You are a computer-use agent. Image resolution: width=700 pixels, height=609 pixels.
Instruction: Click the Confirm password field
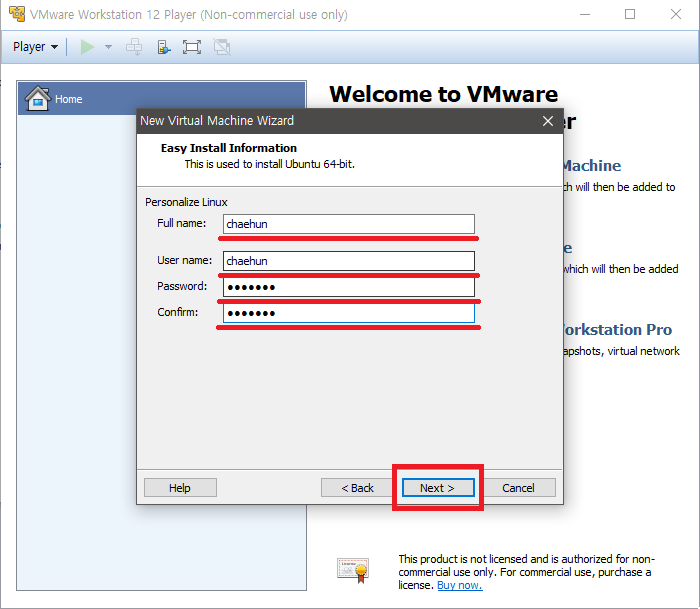pyautogui.click(x=349, y=313)
